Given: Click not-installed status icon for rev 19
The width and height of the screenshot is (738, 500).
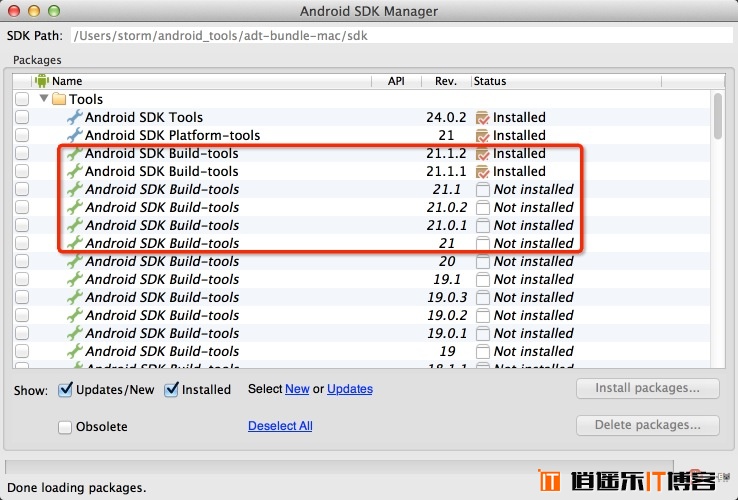Looking at the screenshot, I should (482, 351).
